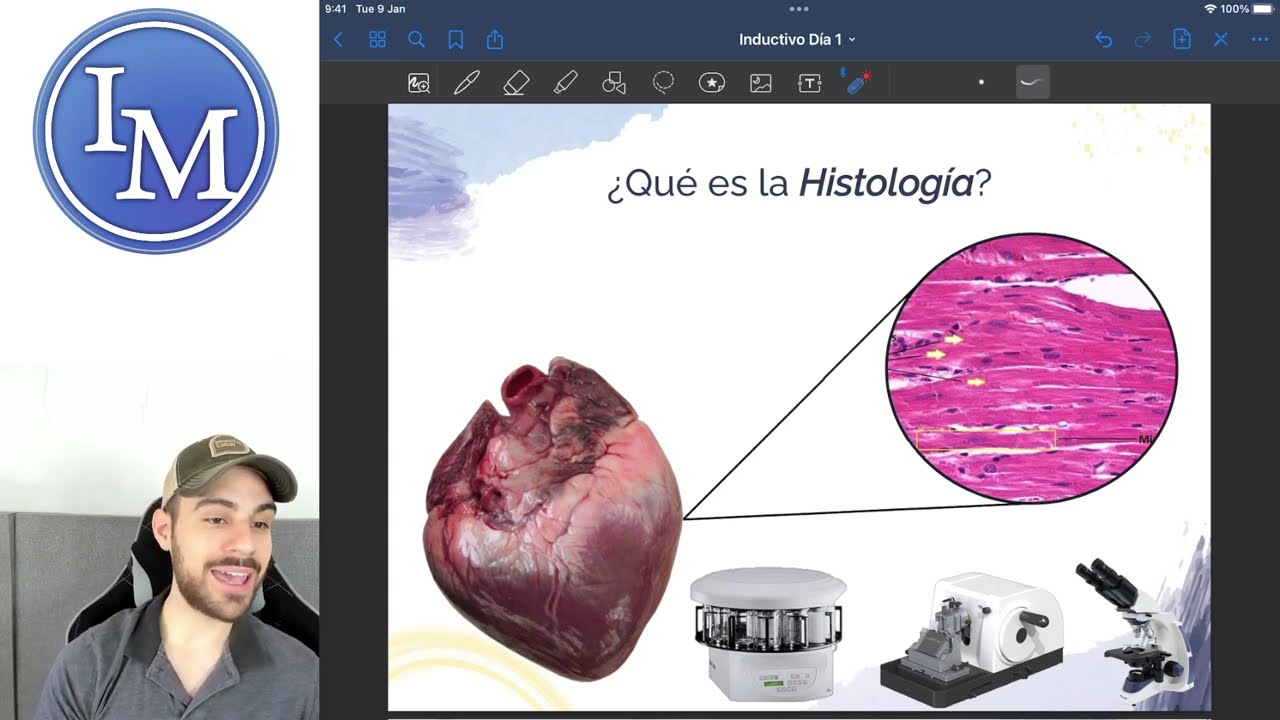Screen dimensions: 1280x720
Task: Close the editing toolbar with the X
Action: click(x=1221, y=40)
